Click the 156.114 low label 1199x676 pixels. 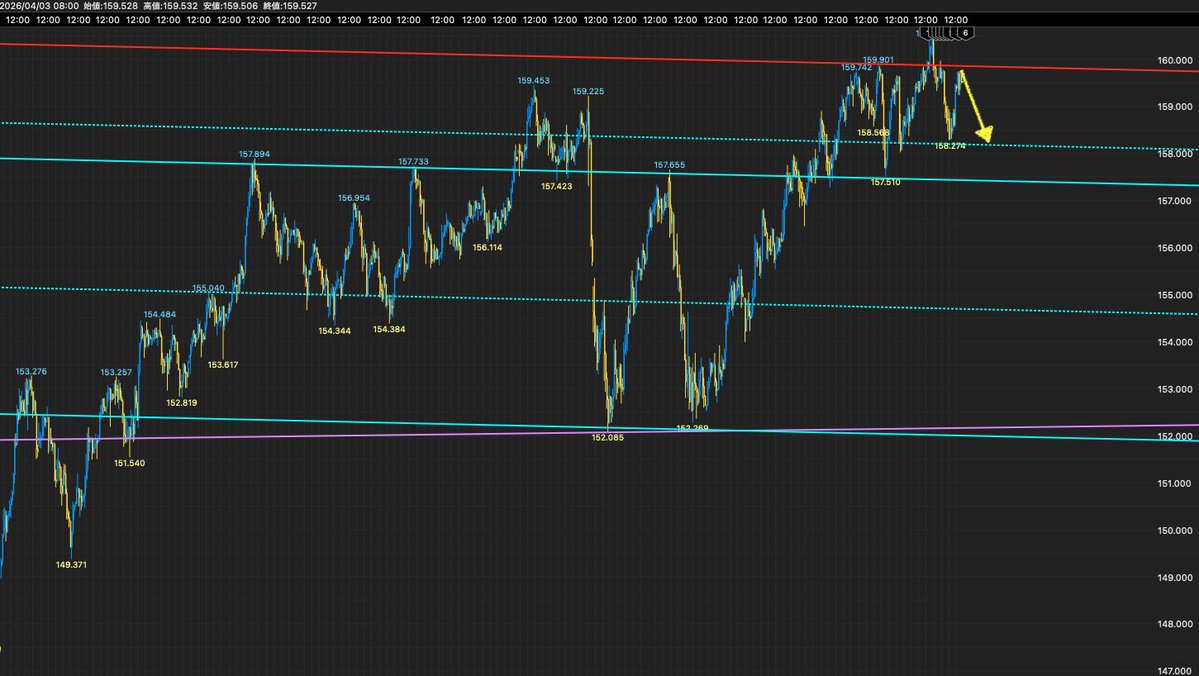[487, 247]
